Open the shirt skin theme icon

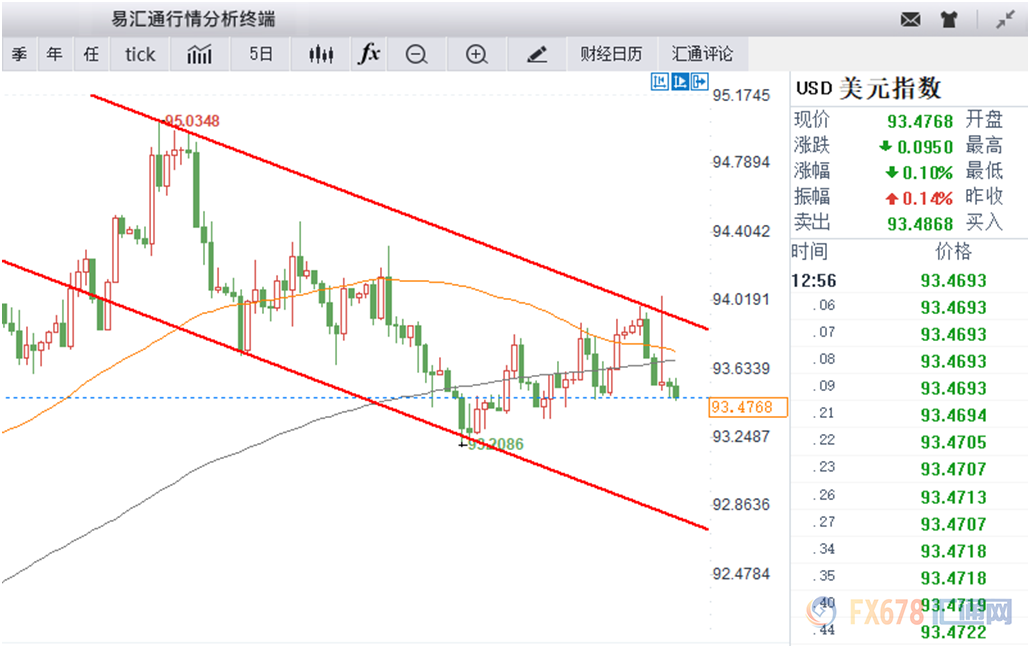tap(948, 19)
